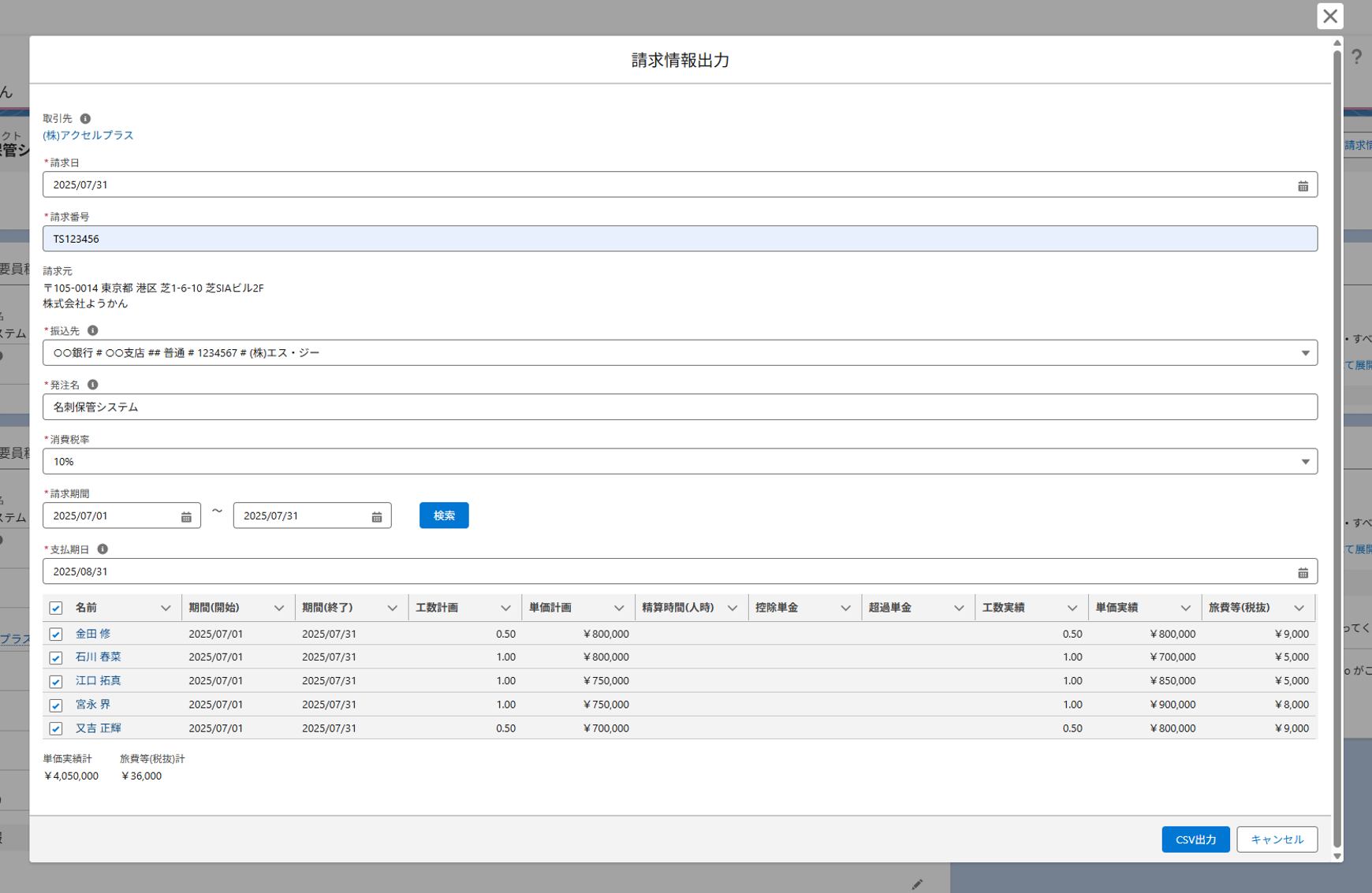Uncheck the row for 又吉 正輝
1372x893 pixels.
point(56,728)
